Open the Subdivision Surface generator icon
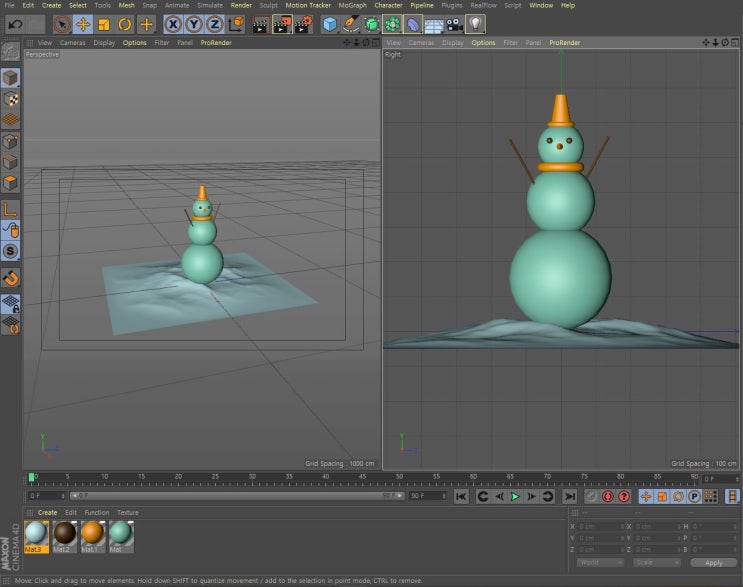Screen dimensions: 743x587 [372, 24]
